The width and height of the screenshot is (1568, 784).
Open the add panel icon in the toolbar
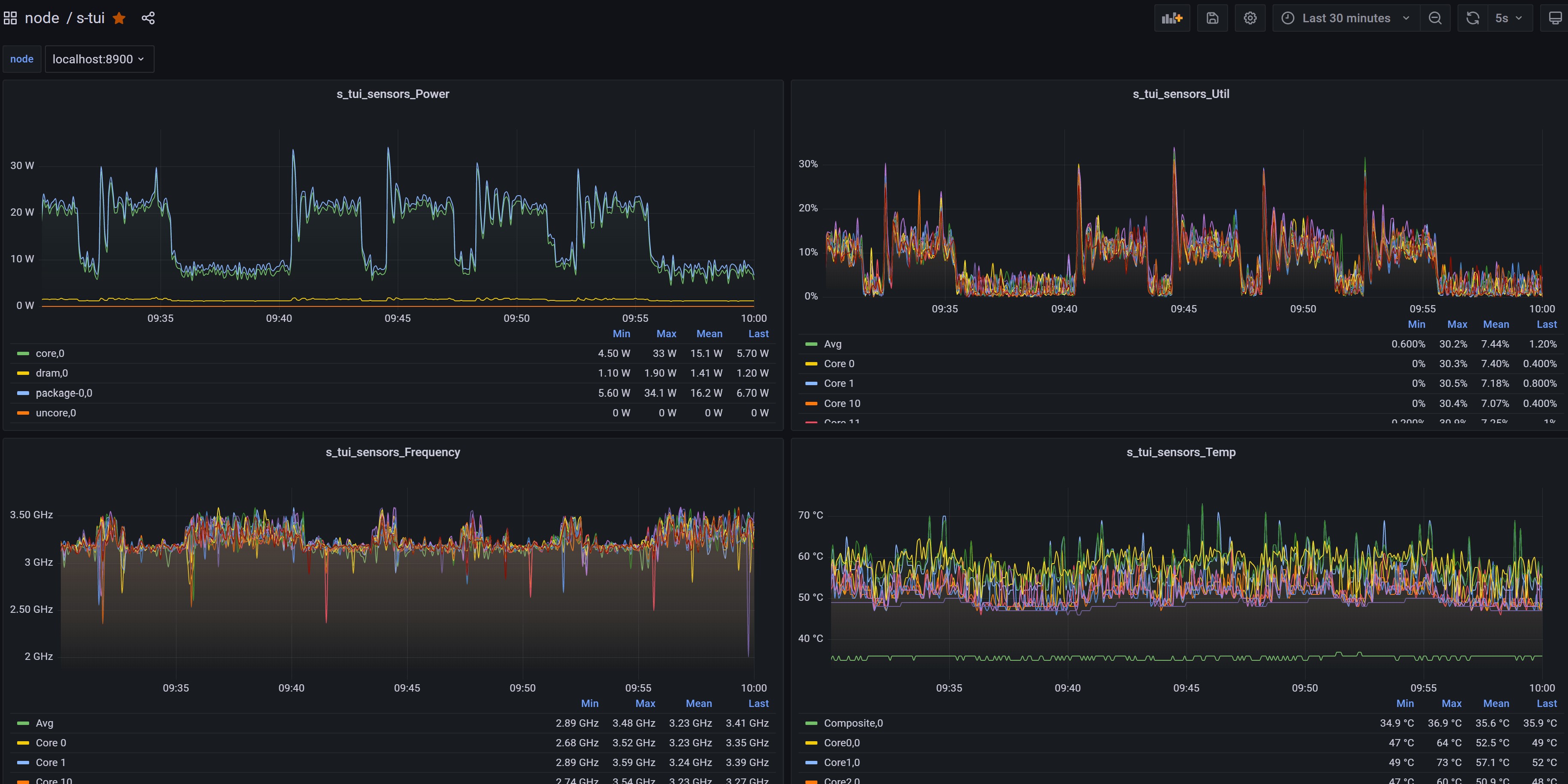pos(1172,18)
